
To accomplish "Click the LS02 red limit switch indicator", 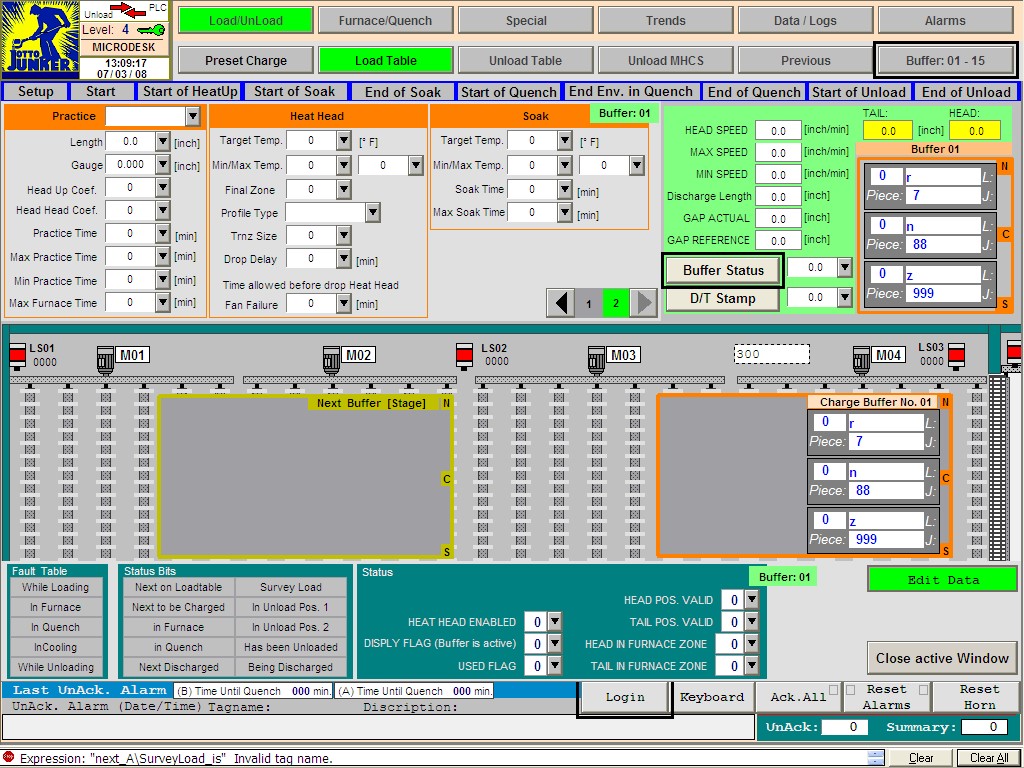I will (464, 357).
